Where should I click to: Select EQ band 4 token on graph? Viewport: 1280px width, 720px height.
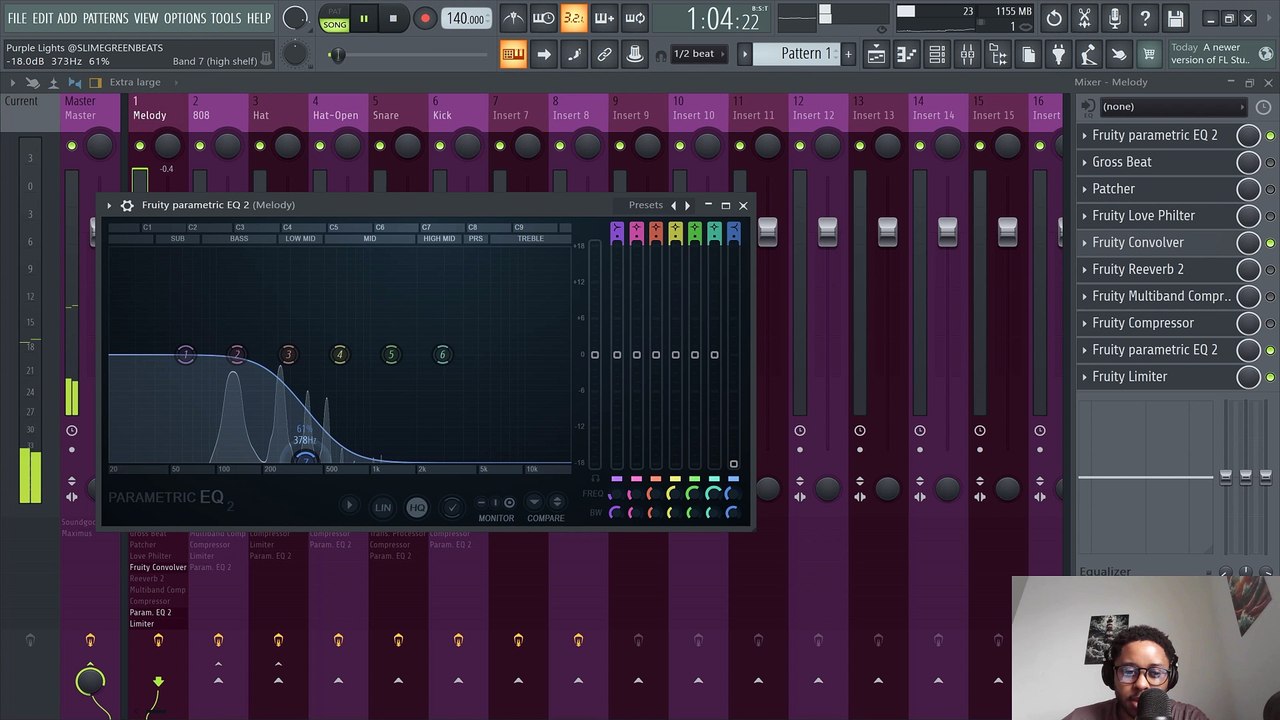tap(339, 354)
